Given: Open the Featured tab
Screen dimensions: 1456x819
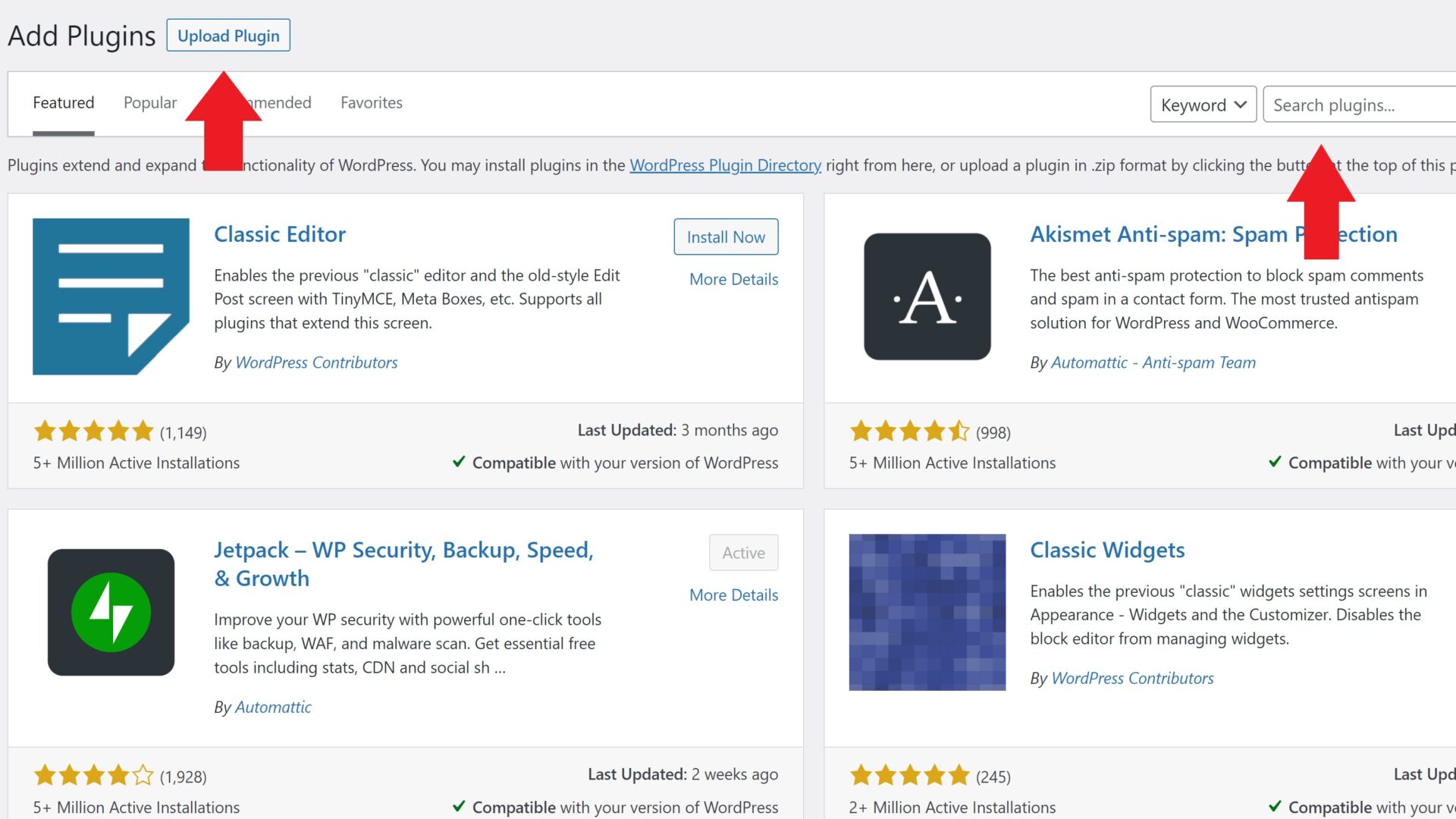Looking at the screenshot, I should pyautogui.click(x=64, y=103).
